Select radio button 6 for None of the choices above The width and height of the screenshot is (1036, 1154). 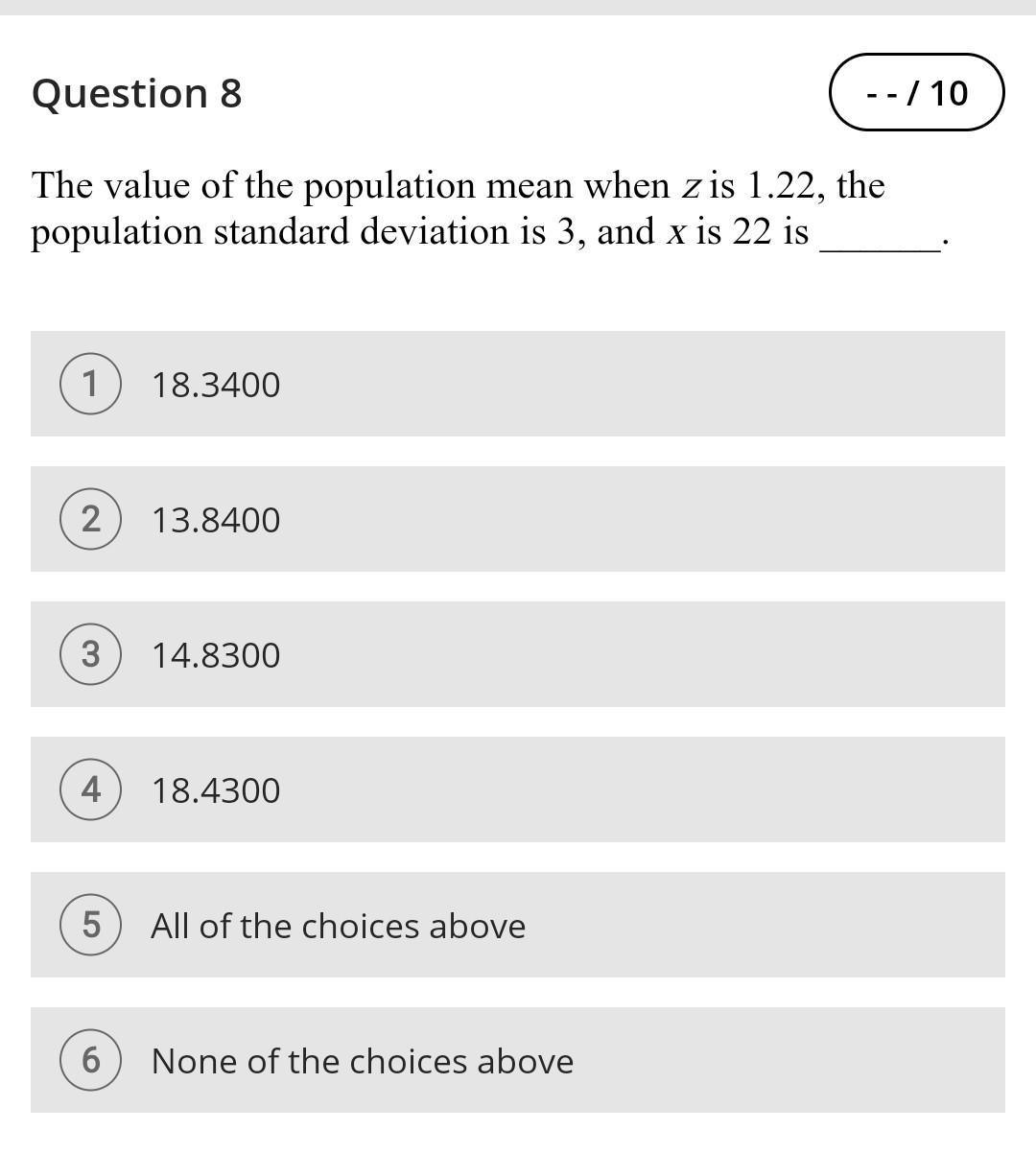click(x=91, y=1061)
